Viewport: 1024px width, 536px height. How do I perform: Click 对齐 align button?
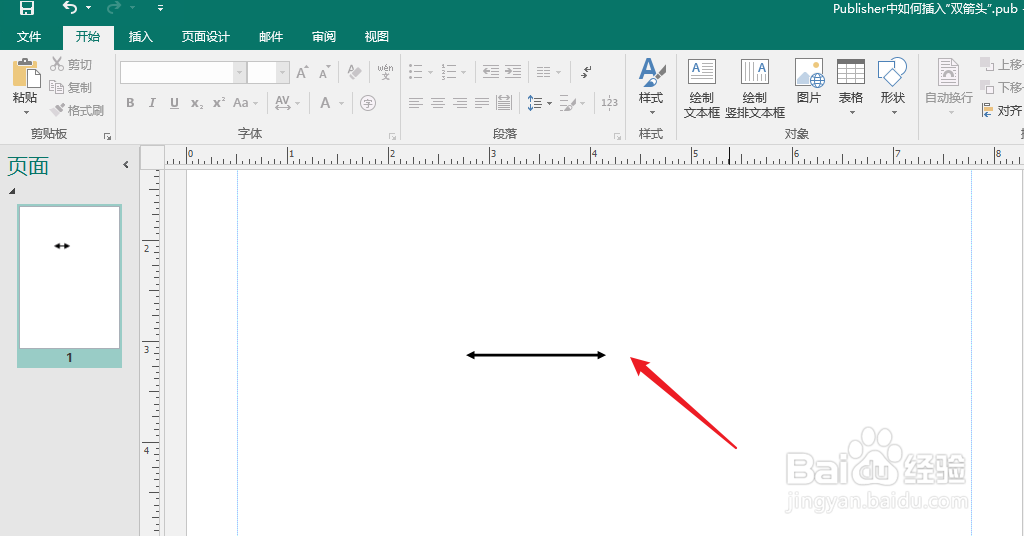[x=1002, y=110]
